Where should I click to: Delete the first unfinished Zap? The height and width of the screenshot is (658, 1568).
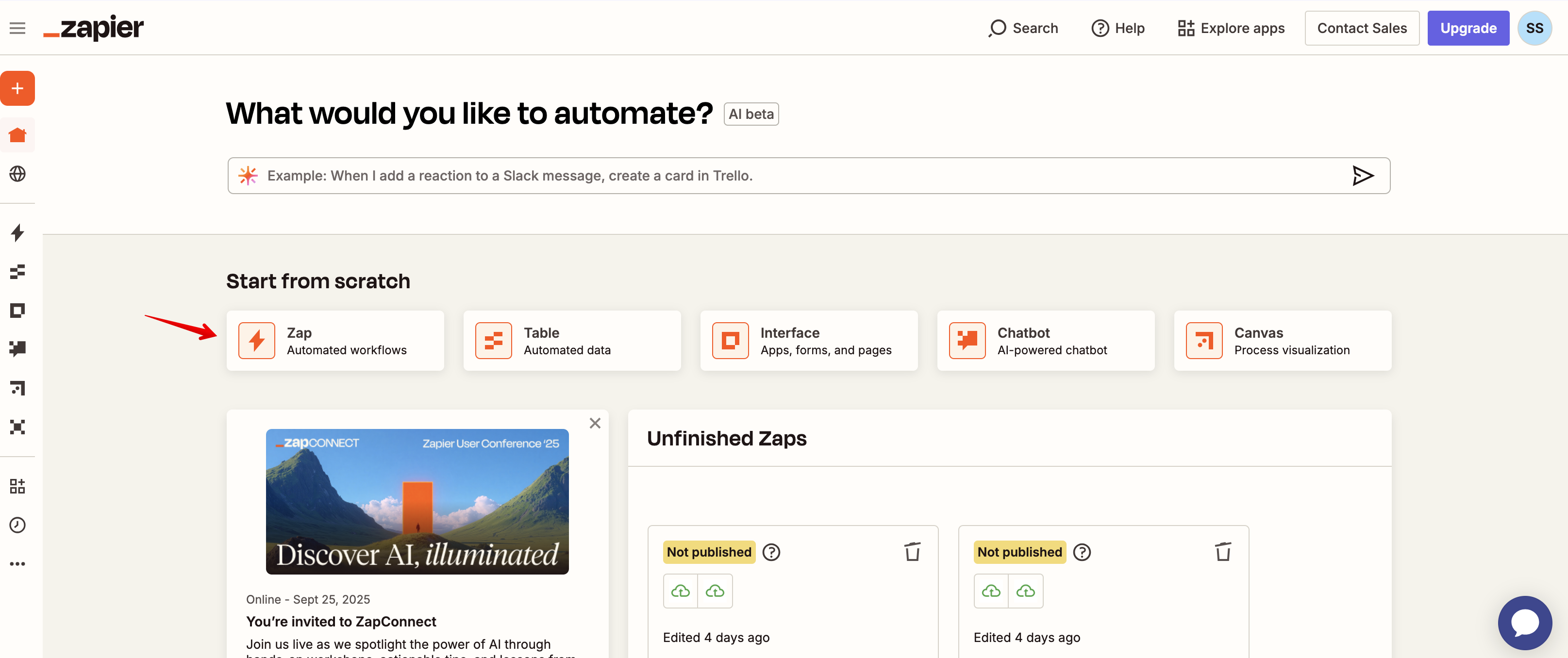pos(912,552)
